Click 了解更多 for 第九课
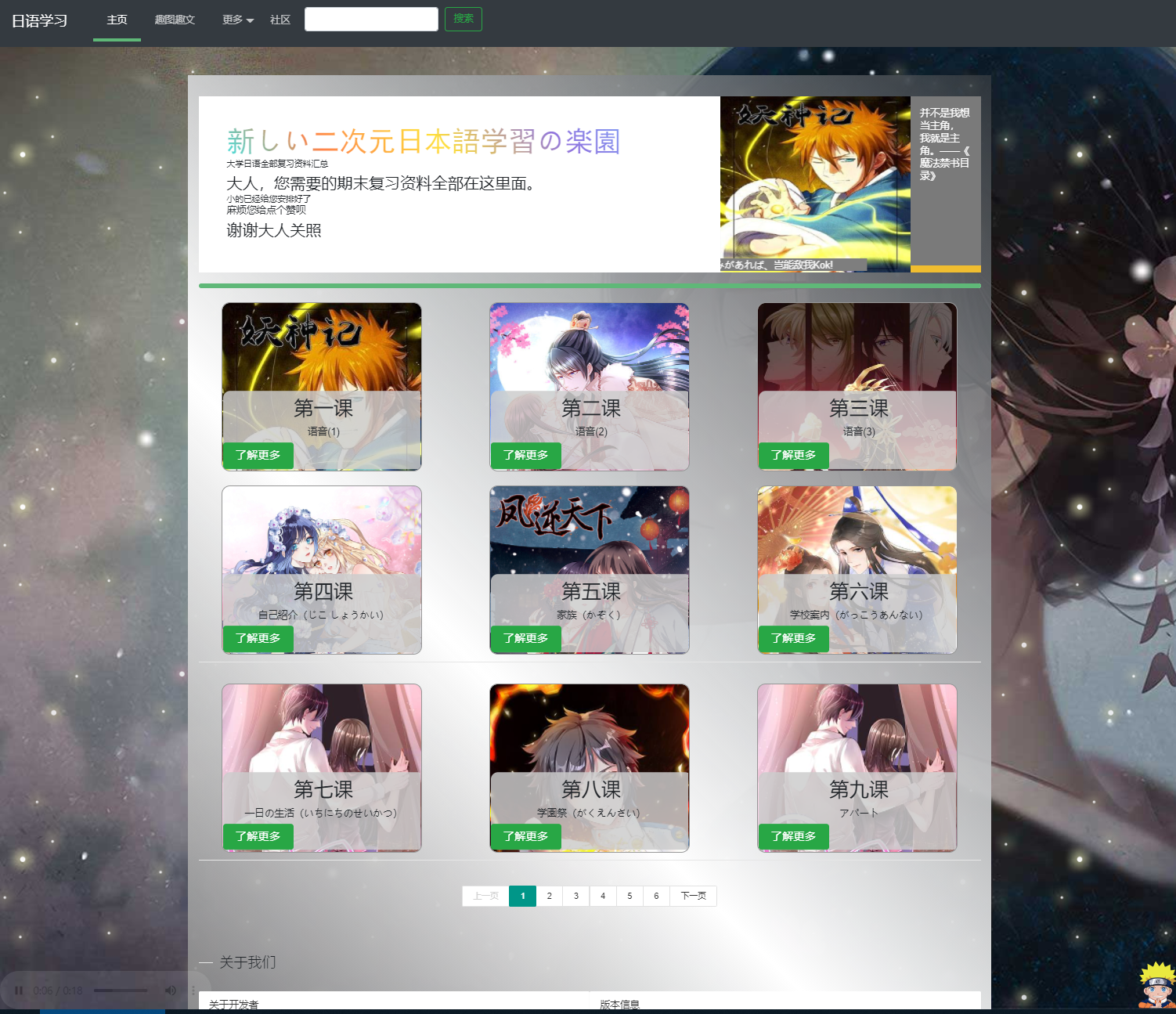The height and width of the screenshot is (1014, 1176). [794, 837]
